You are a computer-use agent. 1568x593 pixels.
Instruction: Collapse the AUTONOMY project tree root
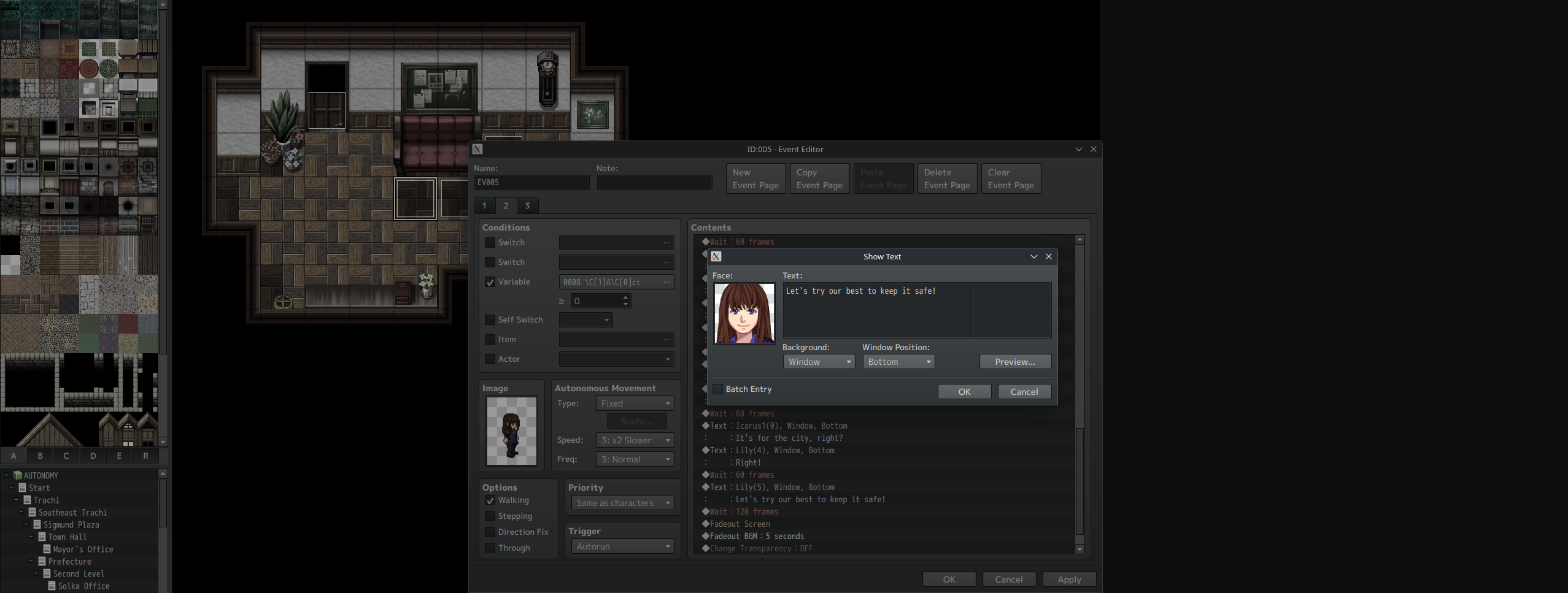coord(6,475)
